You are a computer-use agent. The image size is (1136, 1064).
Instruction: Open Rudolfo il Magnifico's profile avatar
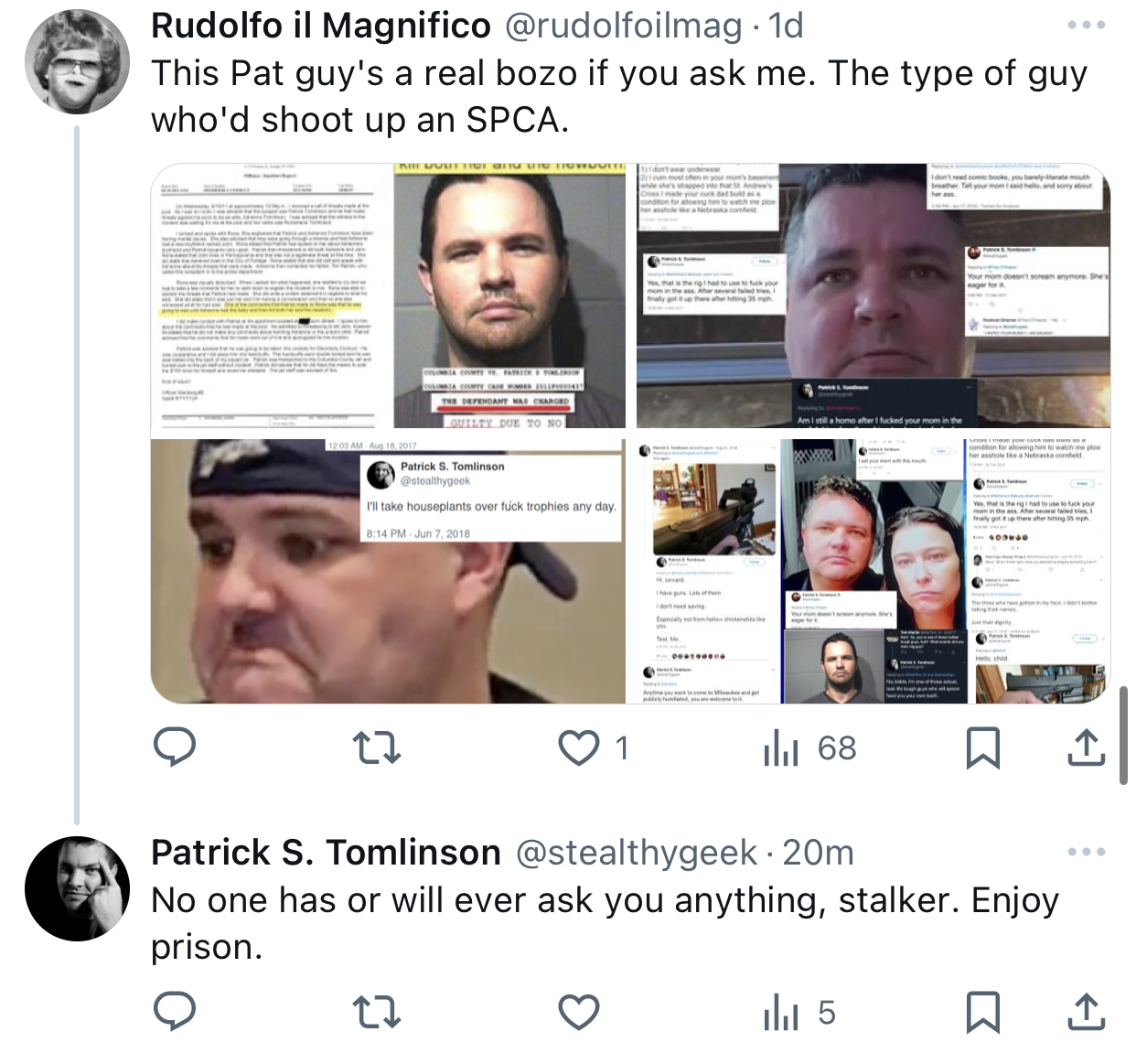tap(78, 62)
